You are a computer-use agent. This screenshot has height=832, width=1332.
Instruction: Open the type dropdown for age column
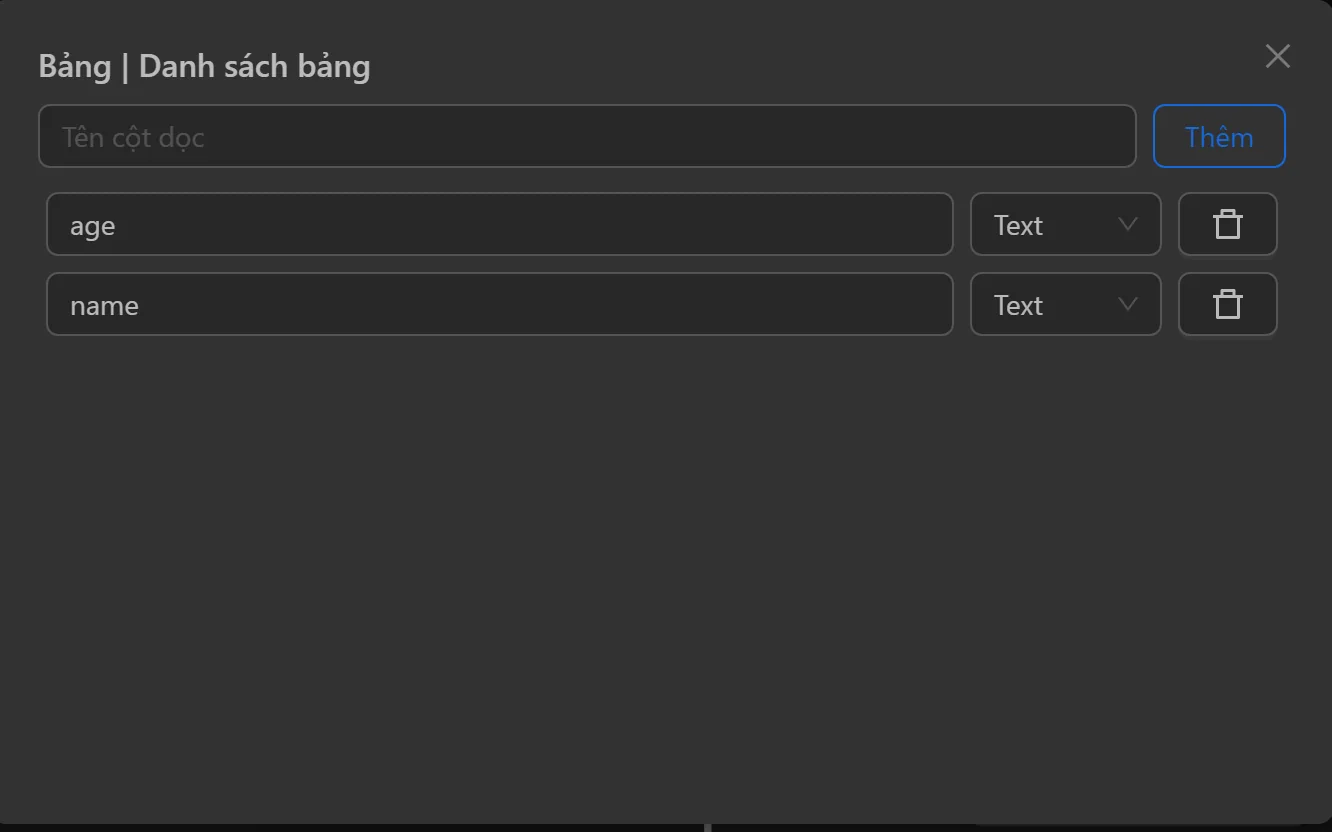(x=1065, y=225)
